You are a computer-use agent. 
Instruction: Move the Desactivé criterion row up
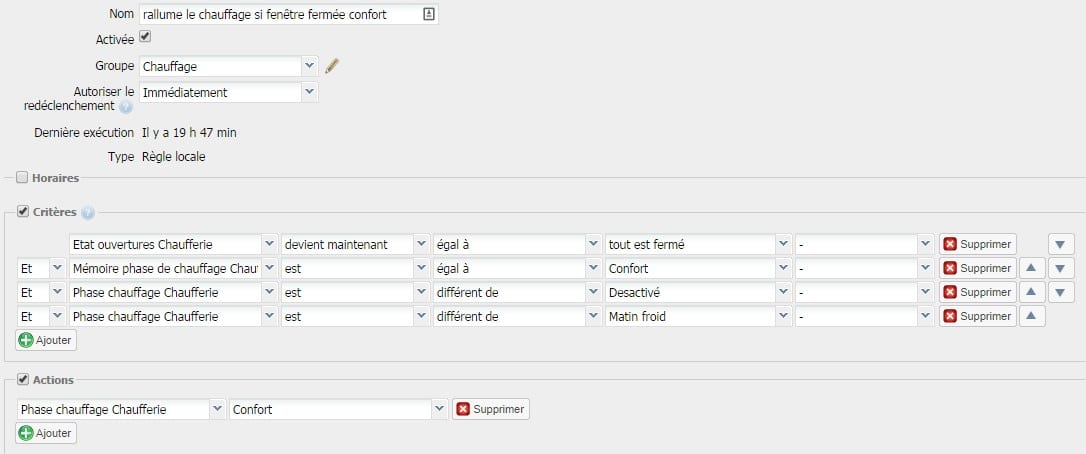1031,293
